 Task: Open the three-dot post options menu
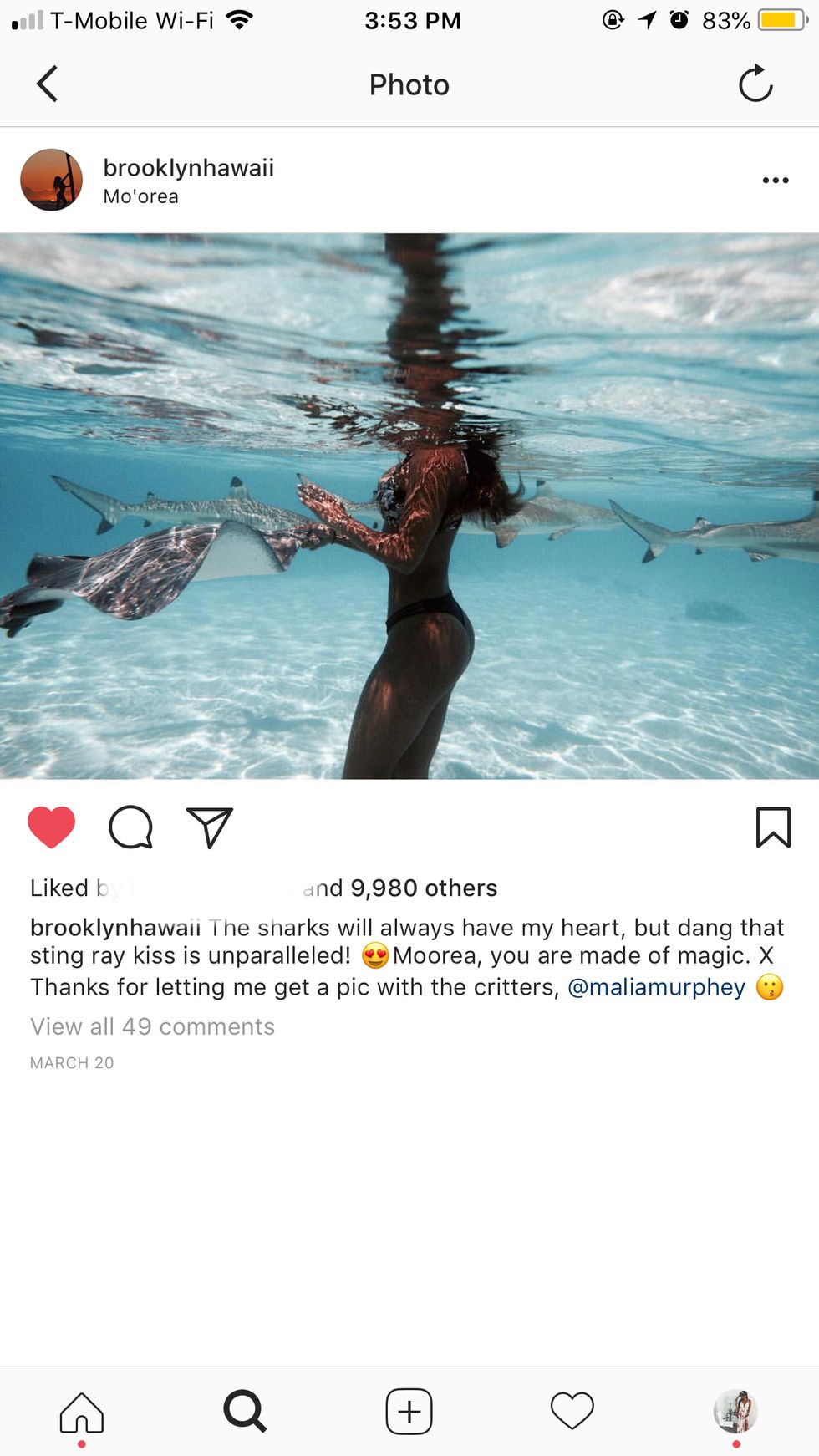click(x=776, y=181)
